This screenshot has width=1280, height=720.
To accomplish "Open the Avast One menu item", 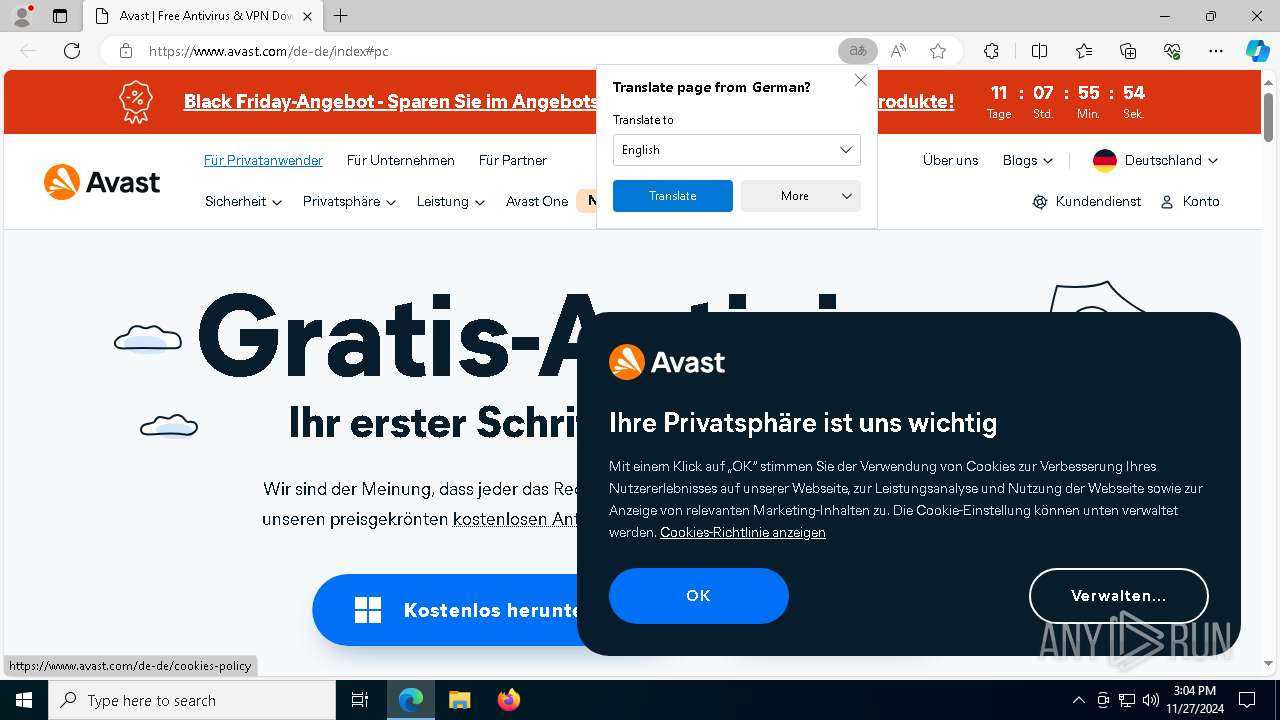I will tap(537, 201).
